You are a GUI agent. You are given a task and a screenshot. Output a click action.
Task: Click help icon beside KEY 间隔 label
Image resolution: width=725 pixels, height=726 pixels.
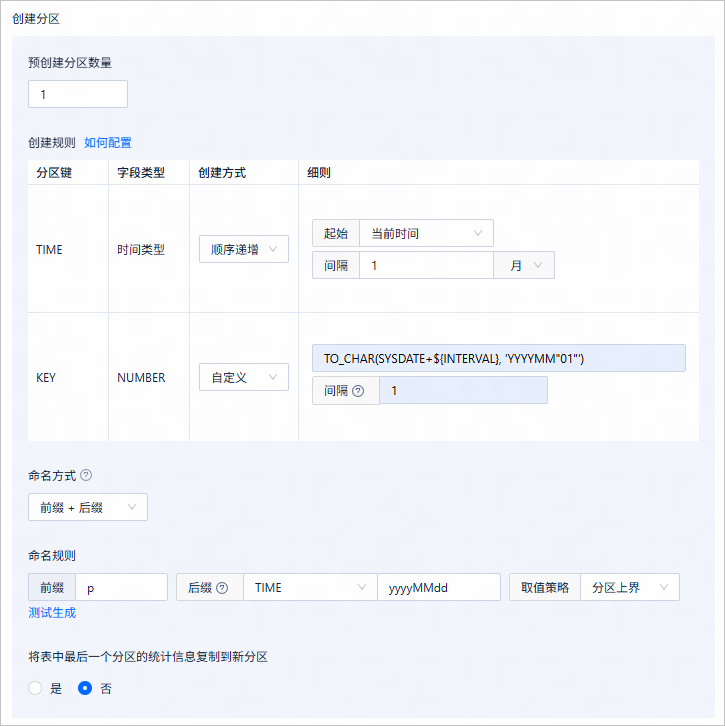point(358,391)
